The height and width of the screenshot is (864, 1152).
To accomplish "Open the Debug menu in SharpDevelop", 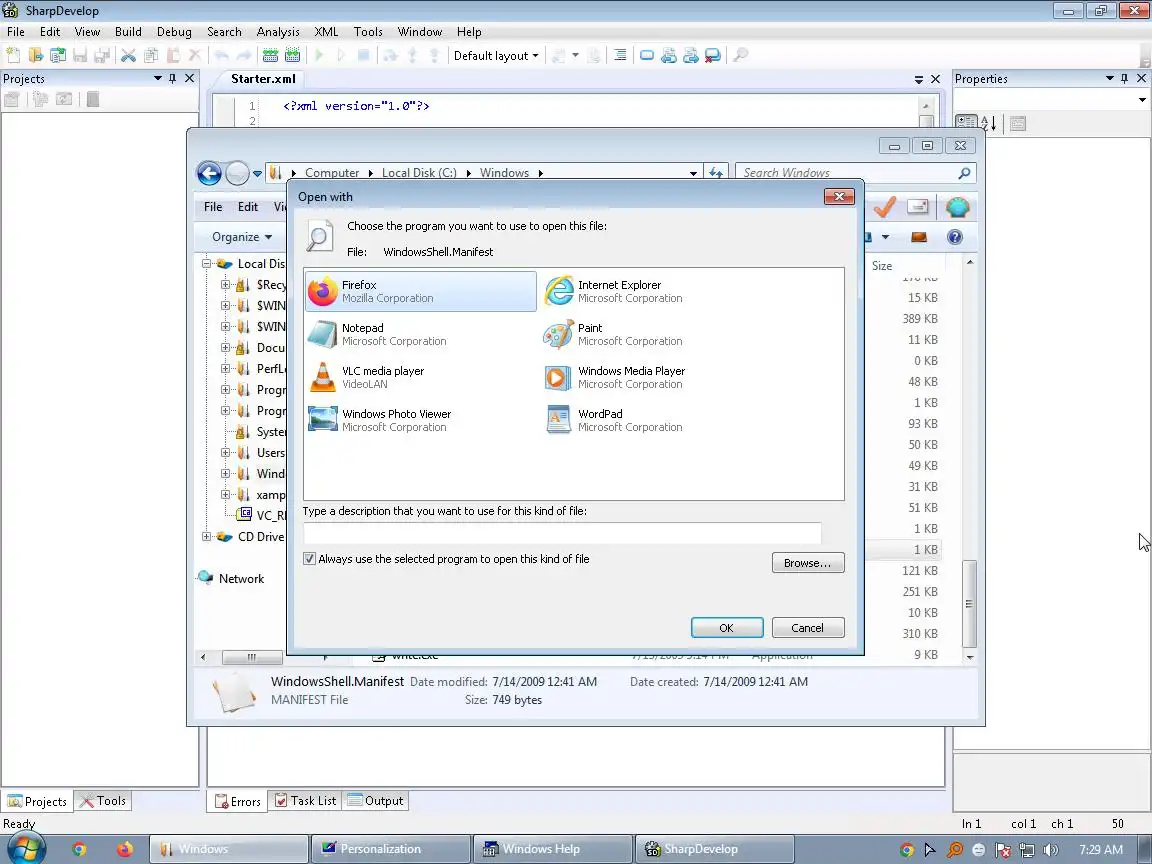I will pyautogui.click(x=174, y=32).
